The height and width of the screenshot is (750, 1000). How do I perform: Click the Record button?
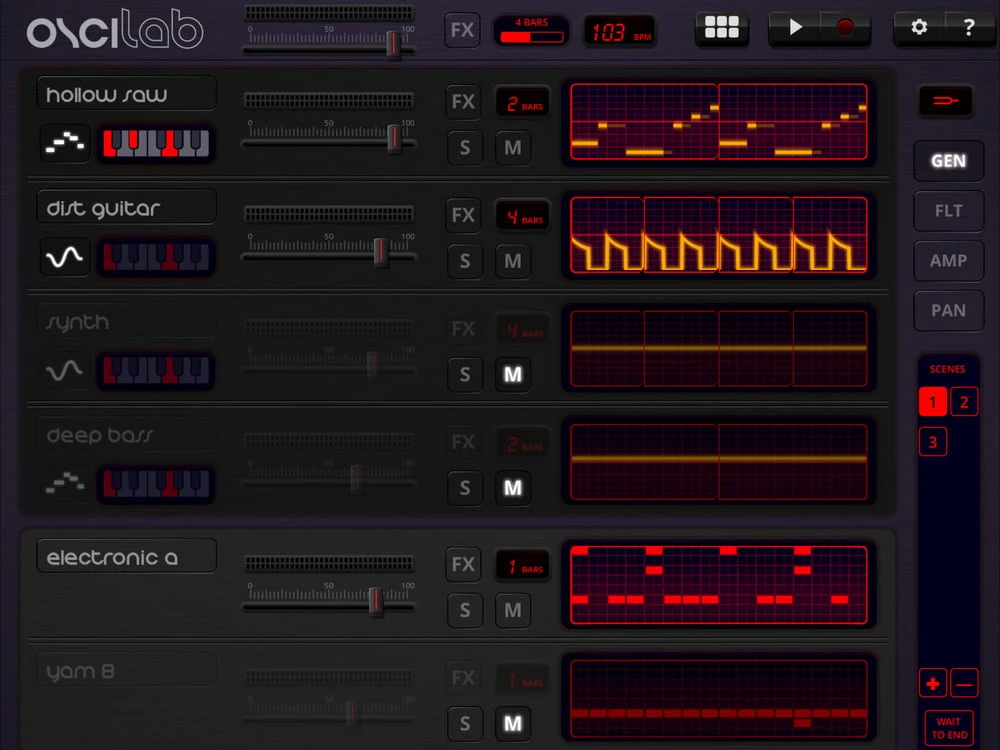click(845, 28)
